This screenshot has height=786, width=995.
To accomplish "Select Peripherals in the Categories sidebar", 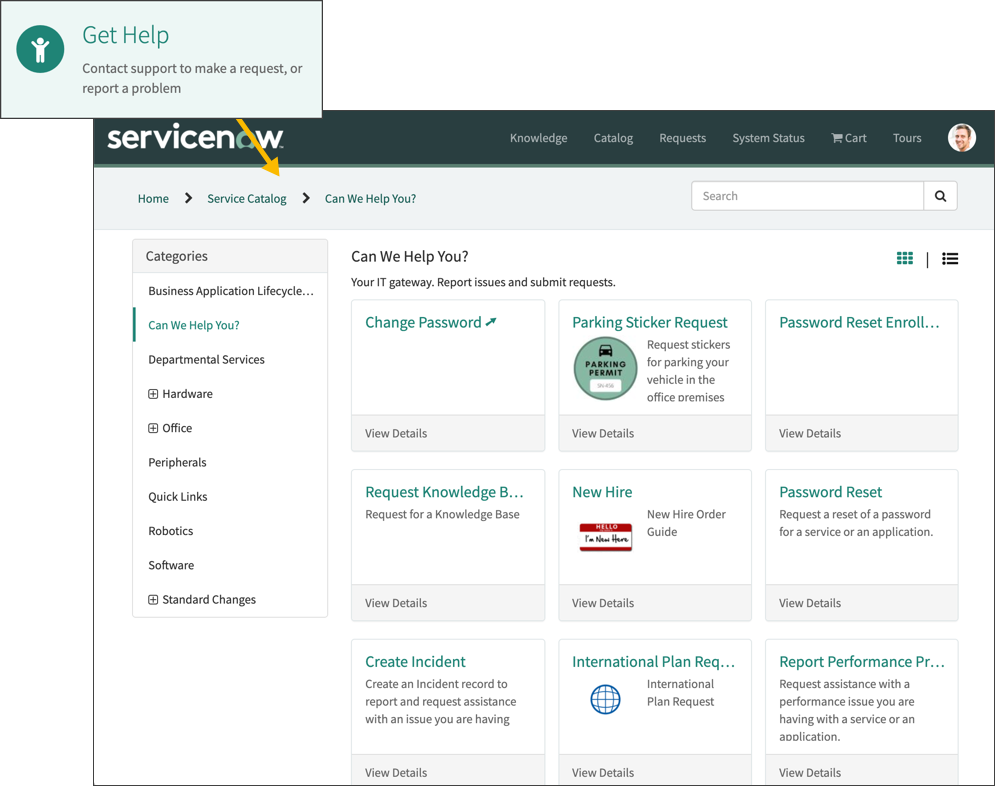I will (x=177, y=462).
